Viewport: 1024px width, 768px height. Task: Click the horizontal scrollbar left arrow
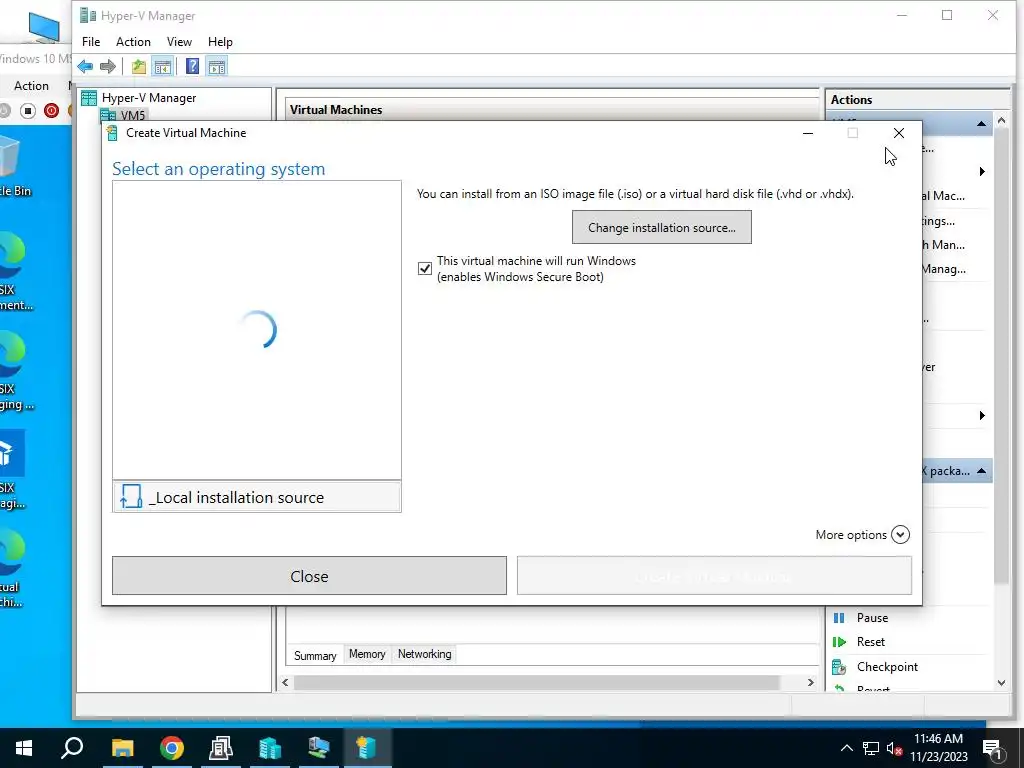pyautogui.click(x=285, y=682)
